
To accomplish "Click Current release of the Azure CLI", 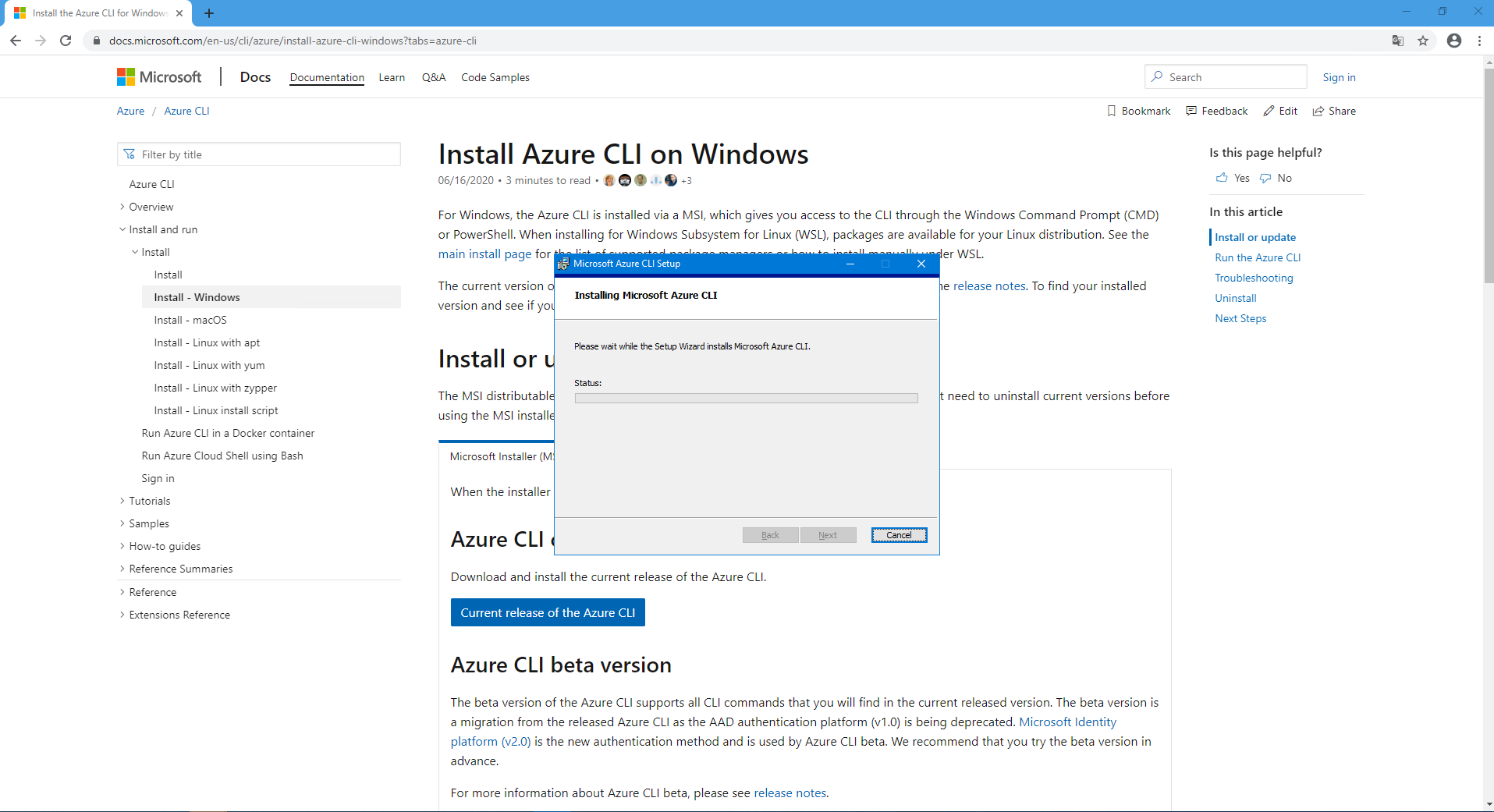I will click(548, 612).
